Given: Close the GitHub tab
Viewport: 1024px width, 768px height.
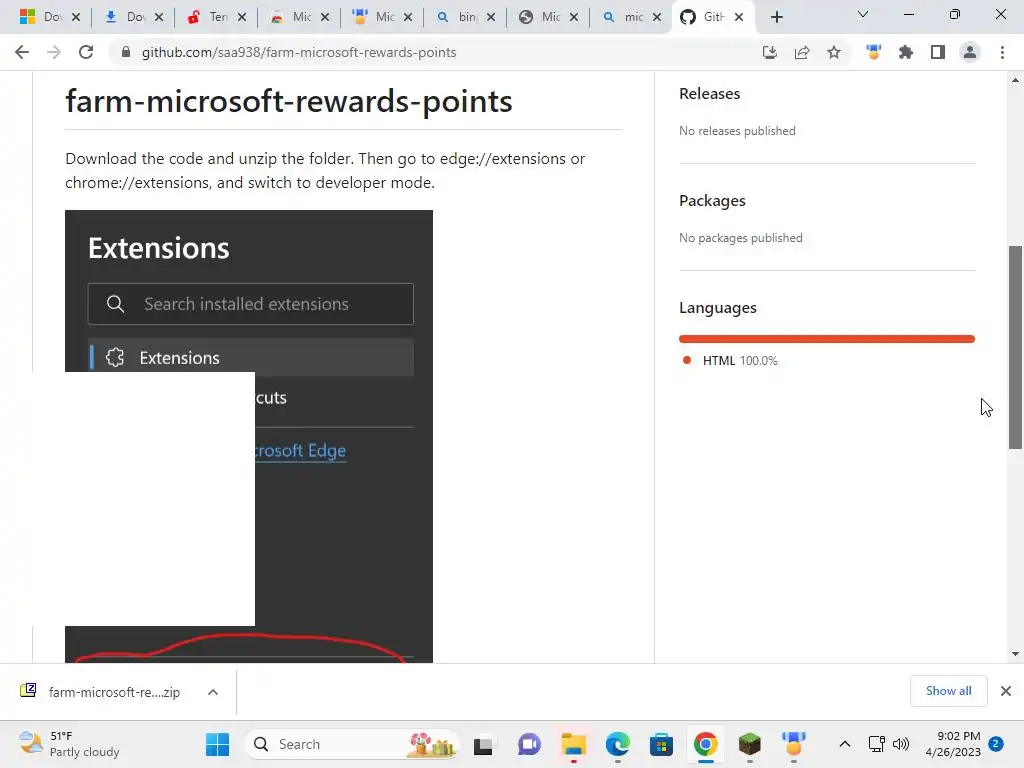Looking at the screenshot, I should pos(739,17).
